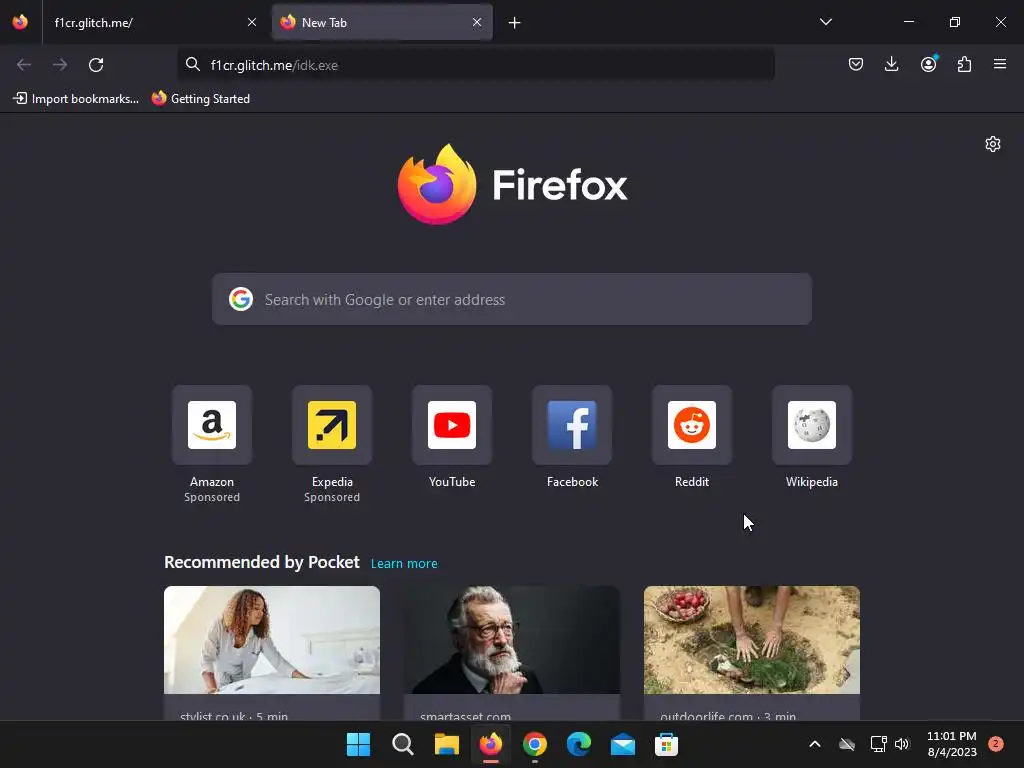
Task: Close the New Tab tab
Action: coord(477,22)
